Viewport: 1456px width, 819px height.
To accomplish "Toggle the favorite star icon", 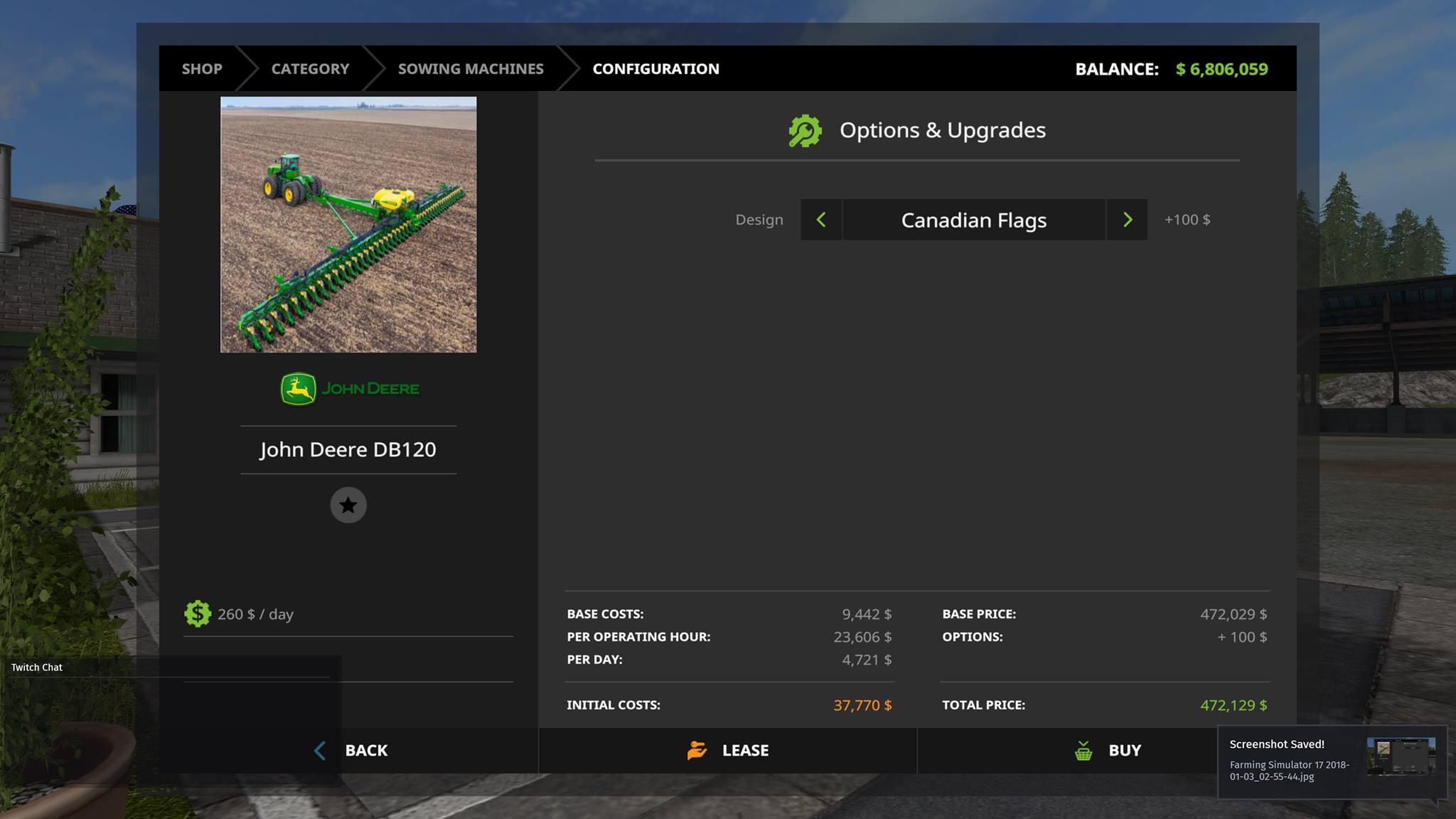I will click(348, 505).
